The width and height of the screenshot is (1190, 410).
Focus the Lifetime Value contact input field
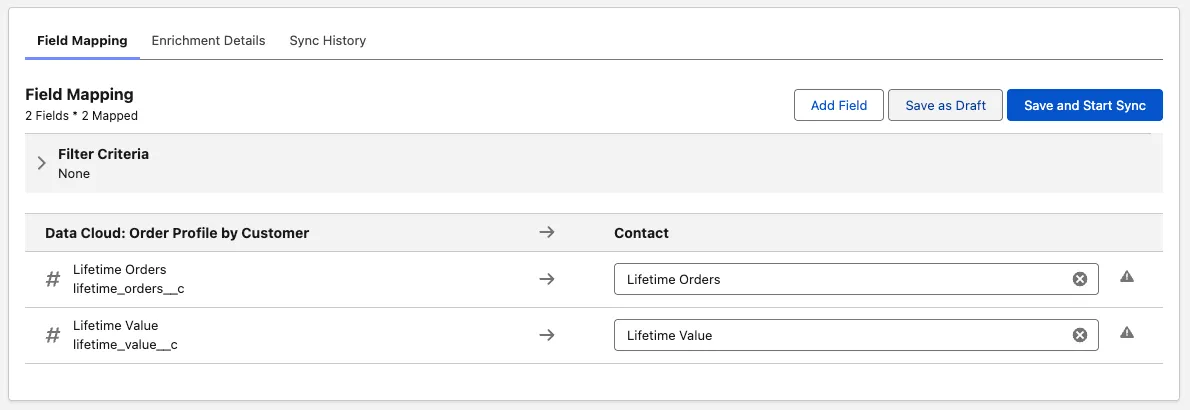(x=840, y=335)
